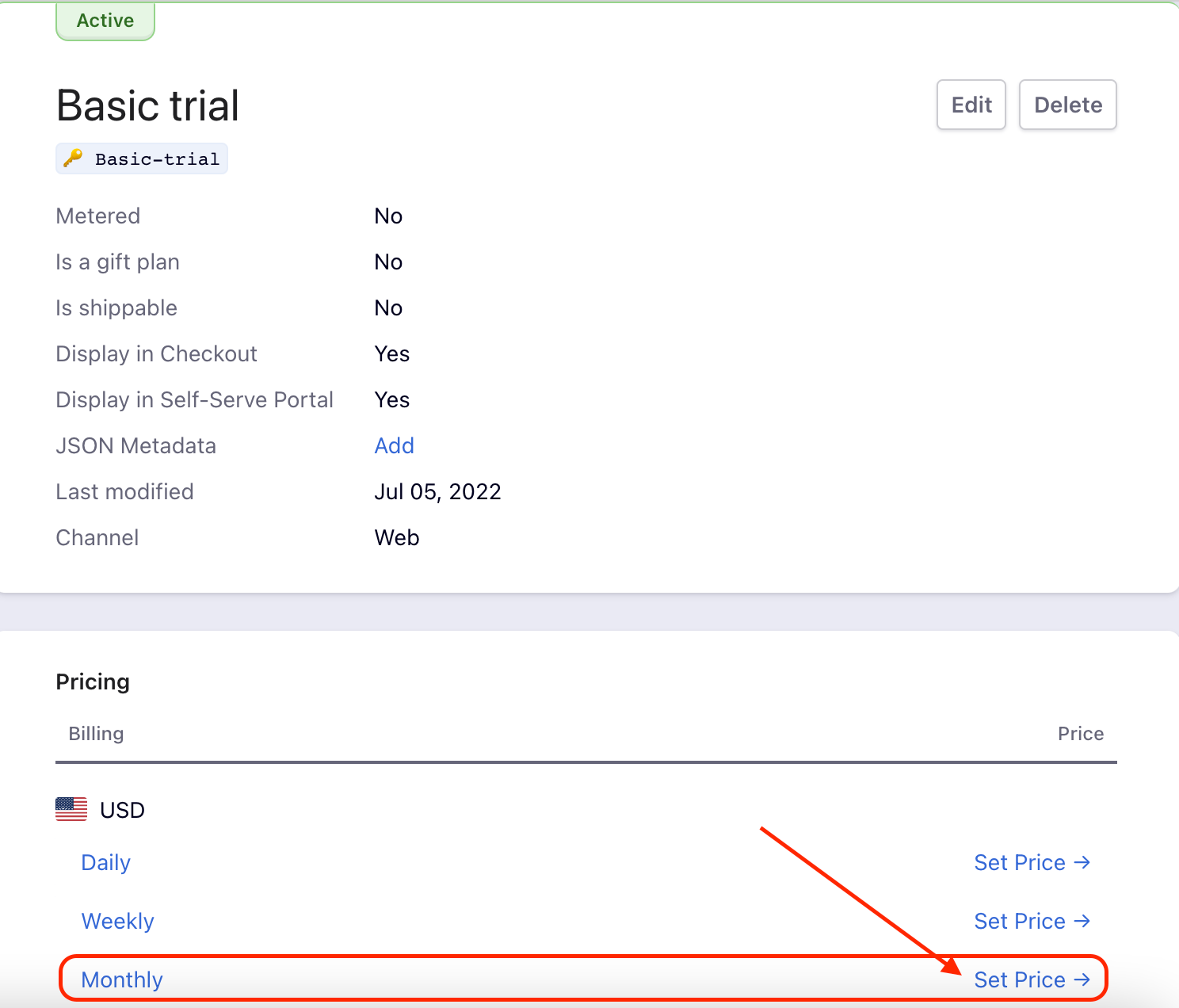Click the green Active status badge
The height and width of the screenshot is (1008, 1179).
105,21
